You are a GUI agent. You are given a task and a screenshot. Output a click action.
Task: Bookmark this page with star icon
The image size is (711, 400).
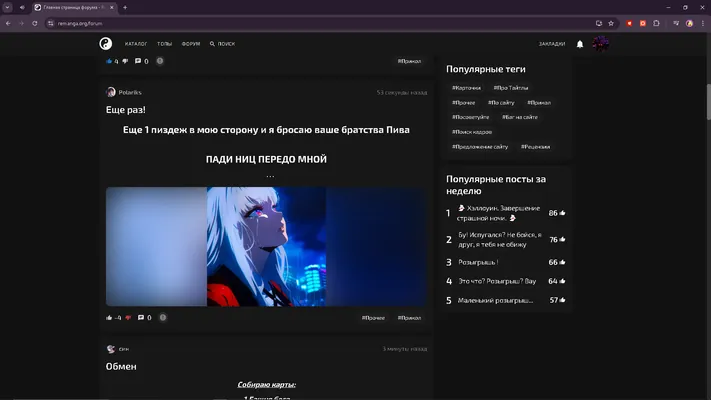[x=611, y=23]
